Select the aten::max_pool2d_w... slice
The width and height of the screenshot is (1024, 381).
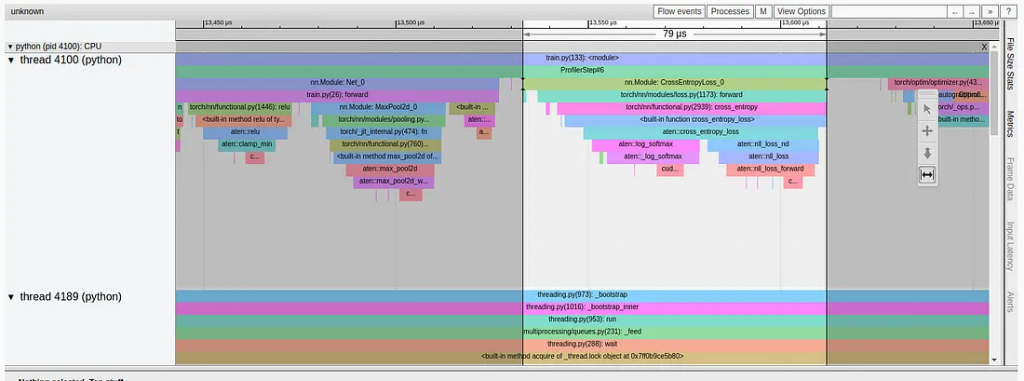[x=393, y=182]
